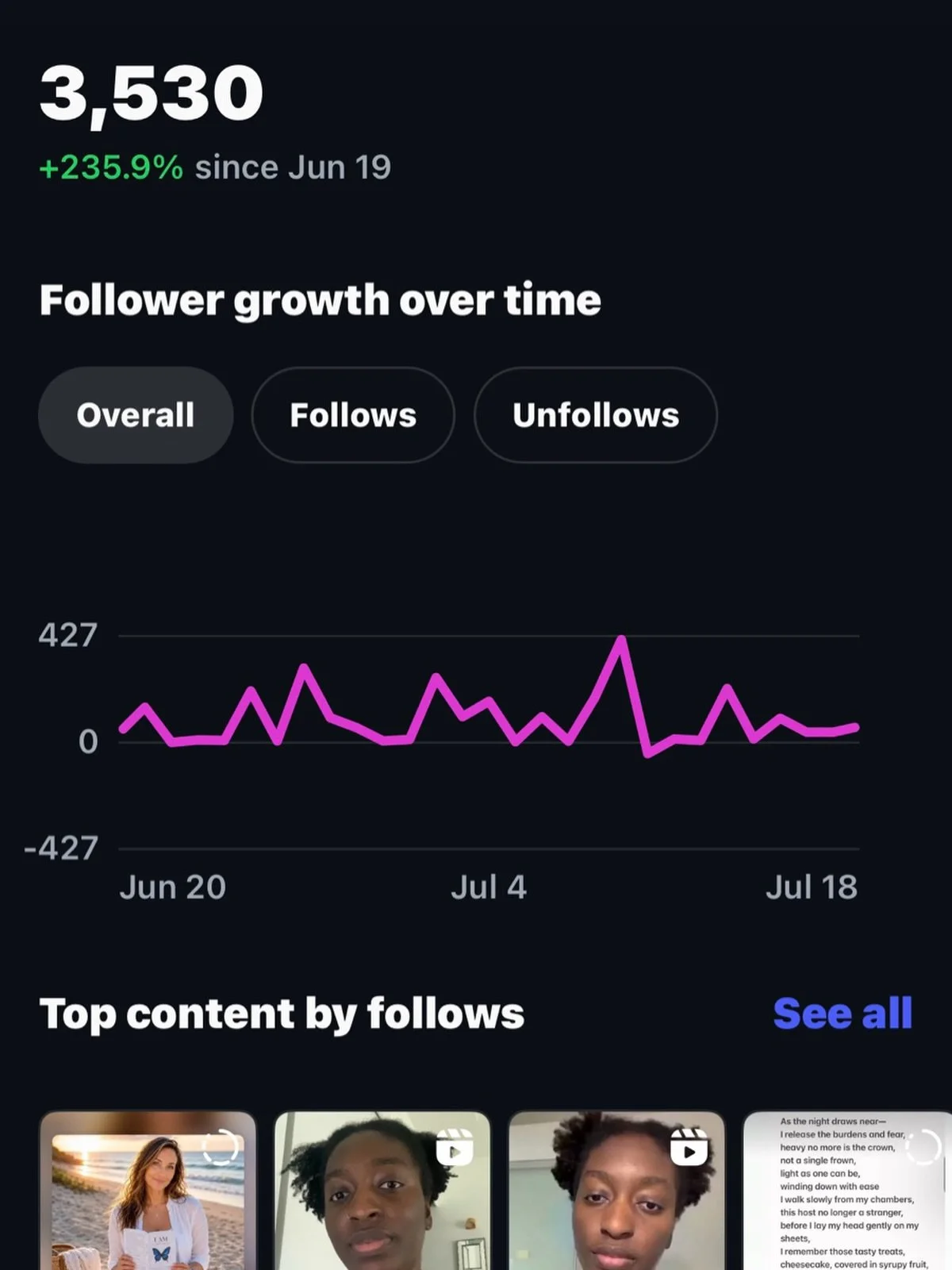Select the Jul 4 axis label
The width and height of the screenshot is (952, 1270).
click(489, 887)
